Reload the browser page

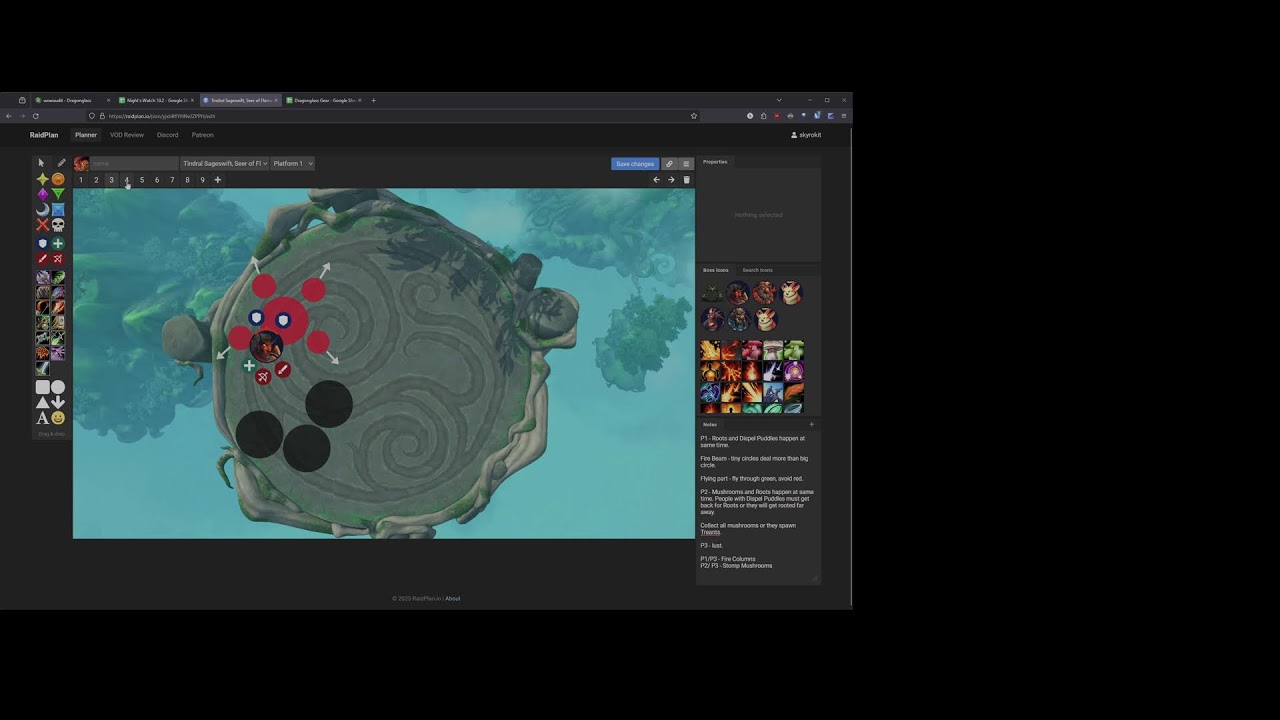[x=35, y=116]
